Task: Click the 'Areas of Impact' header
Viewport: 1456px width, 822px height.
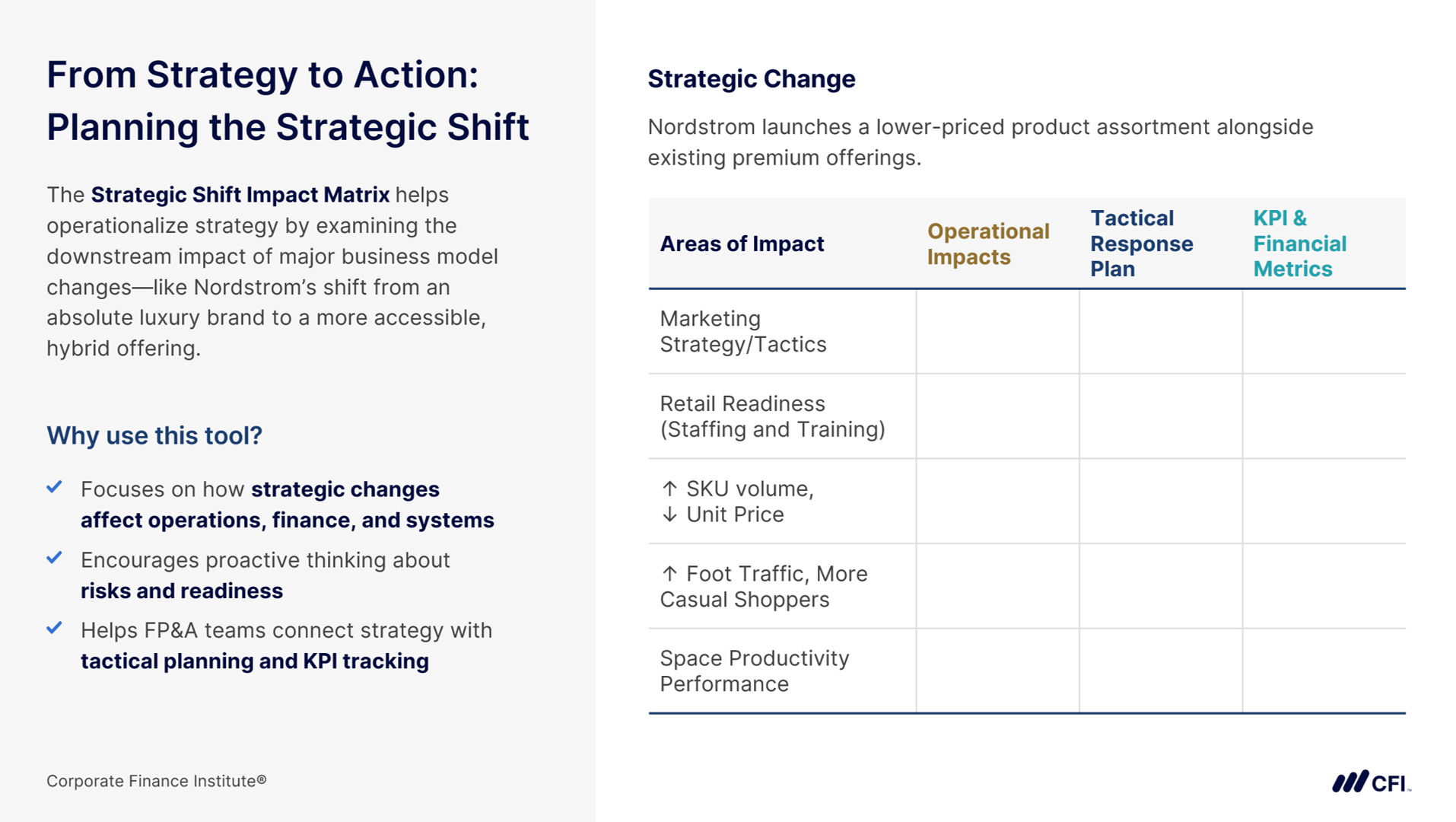Action: (x=742, y=244)
